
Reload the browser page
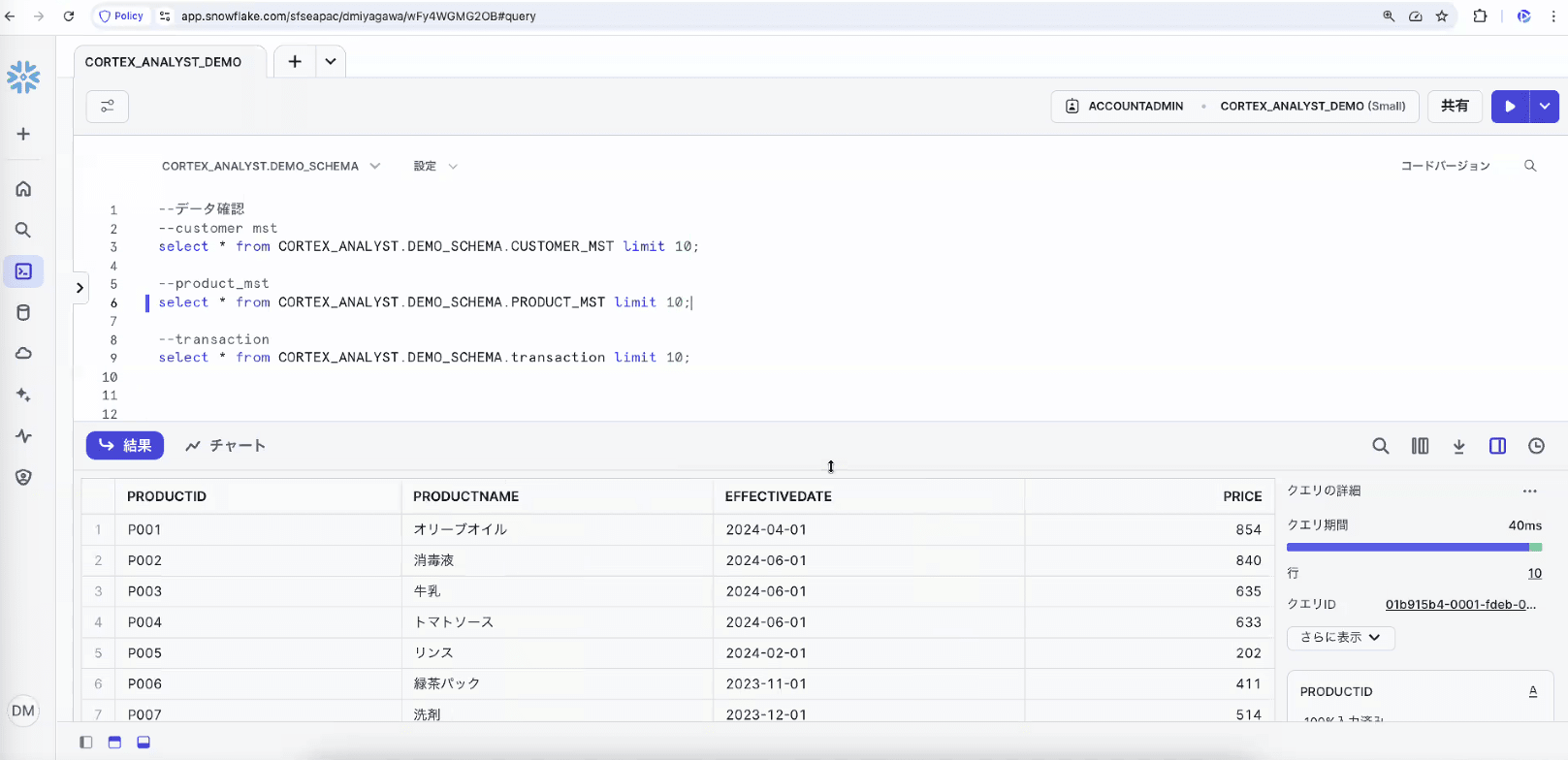click(69, 16)
